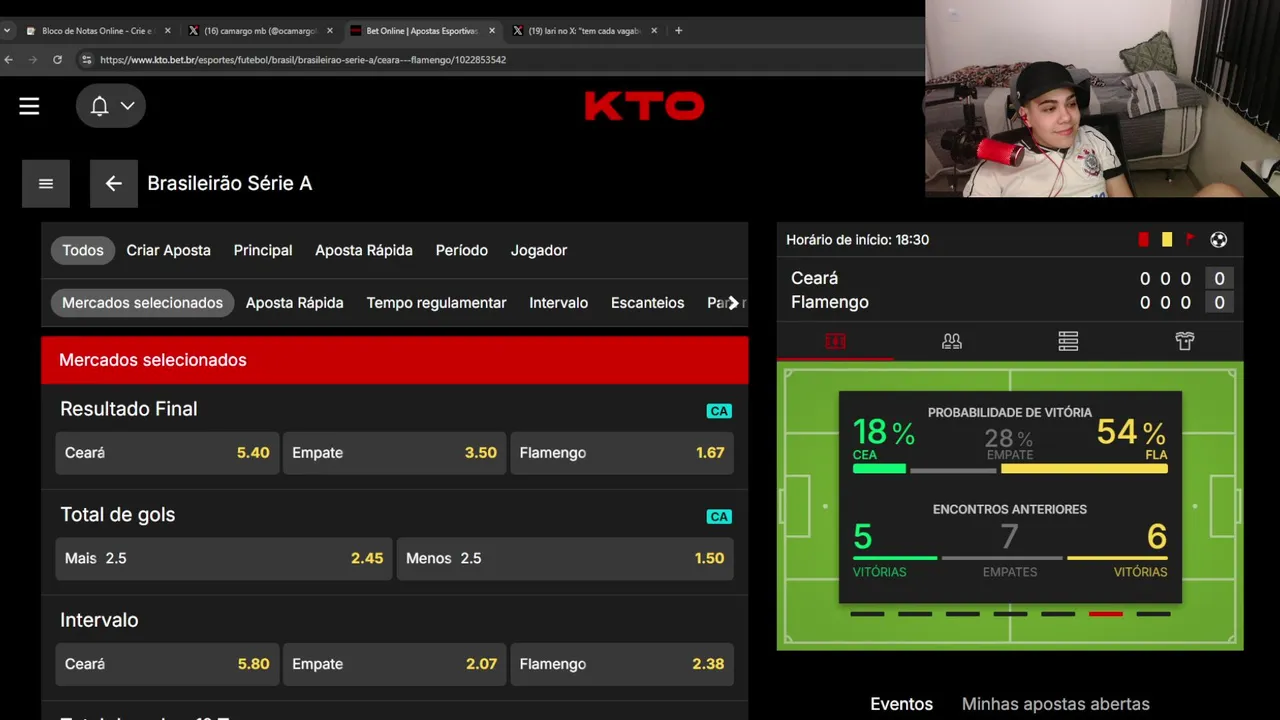Click the Ceará team name in scoreboard

(814, 278)
